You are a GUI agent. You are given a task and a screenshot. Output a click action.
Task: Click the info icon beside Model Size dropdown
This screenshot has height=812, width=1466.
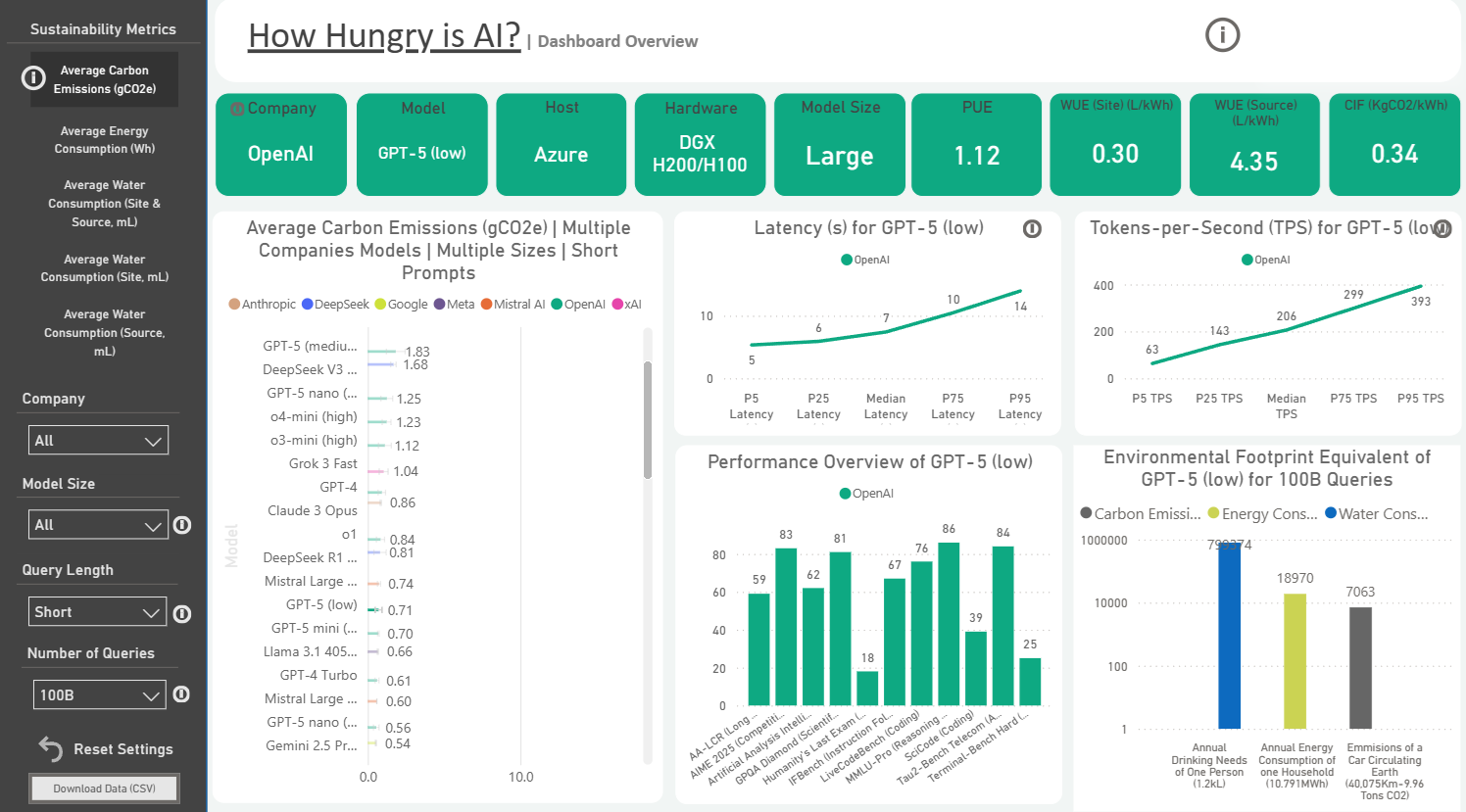point(182,525)
